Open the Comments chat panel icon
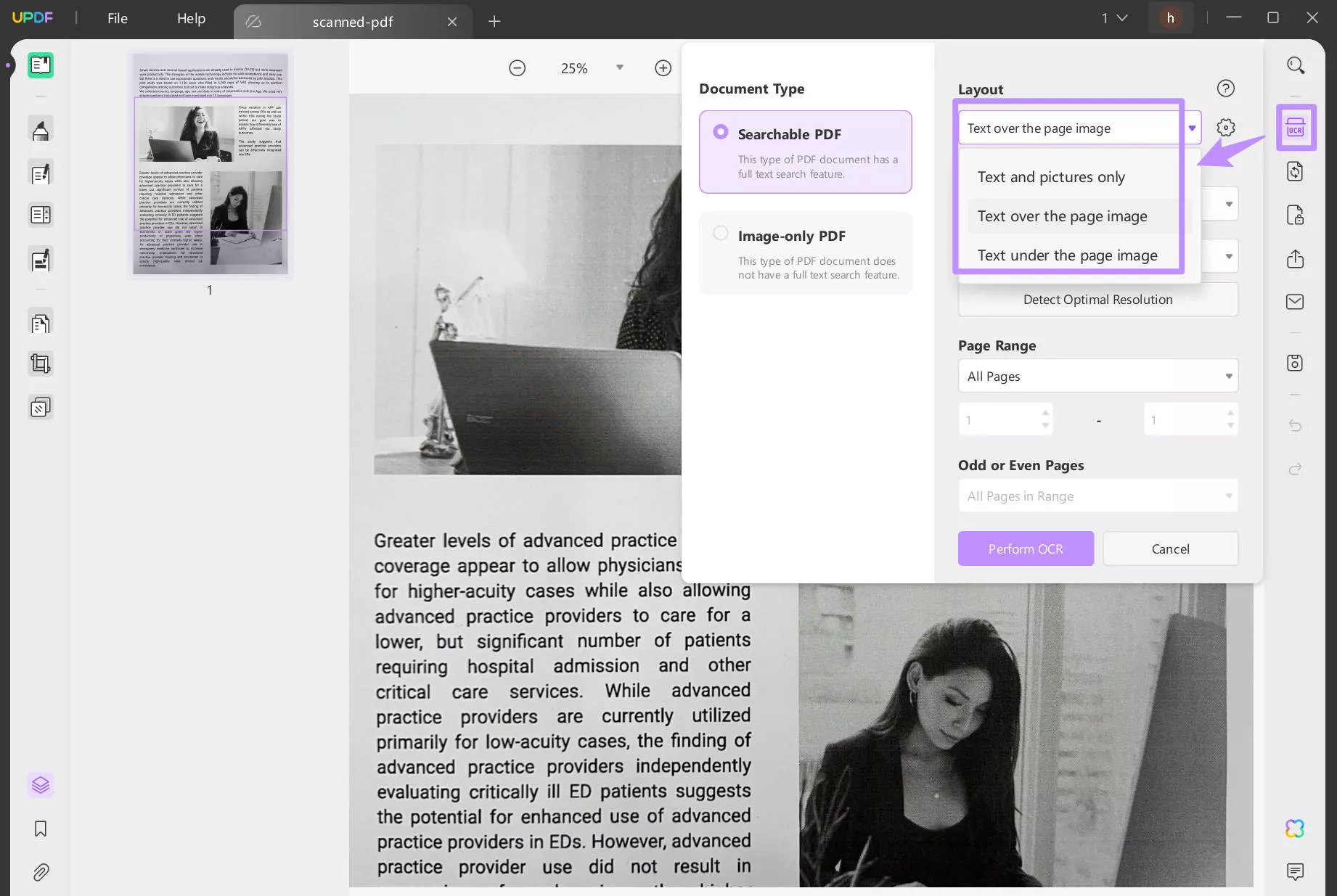Image resolution: width=1337 pixels, height=896 pixels. coord(1296,871)
